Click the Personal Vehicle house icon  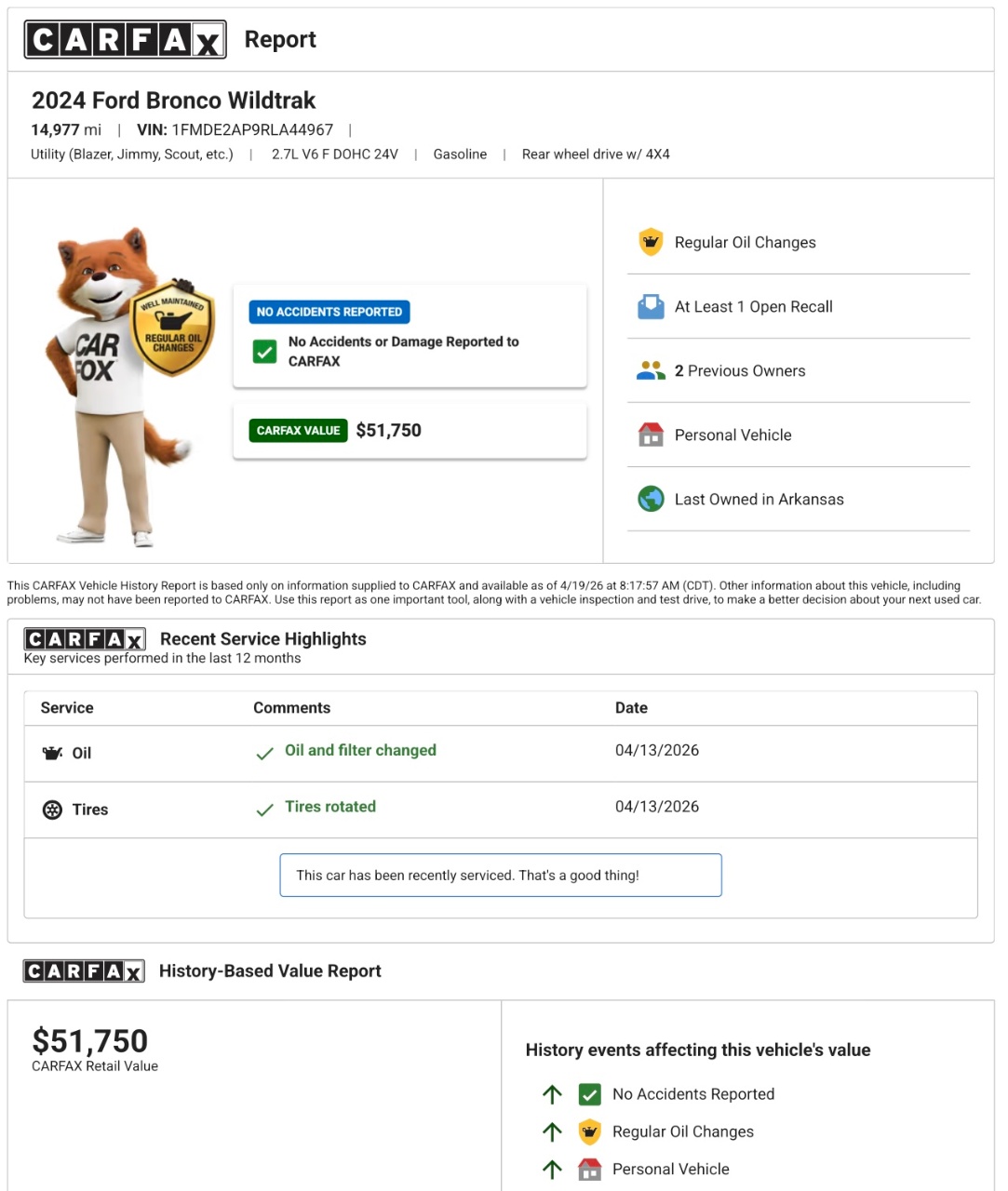(x=651, y=435)
